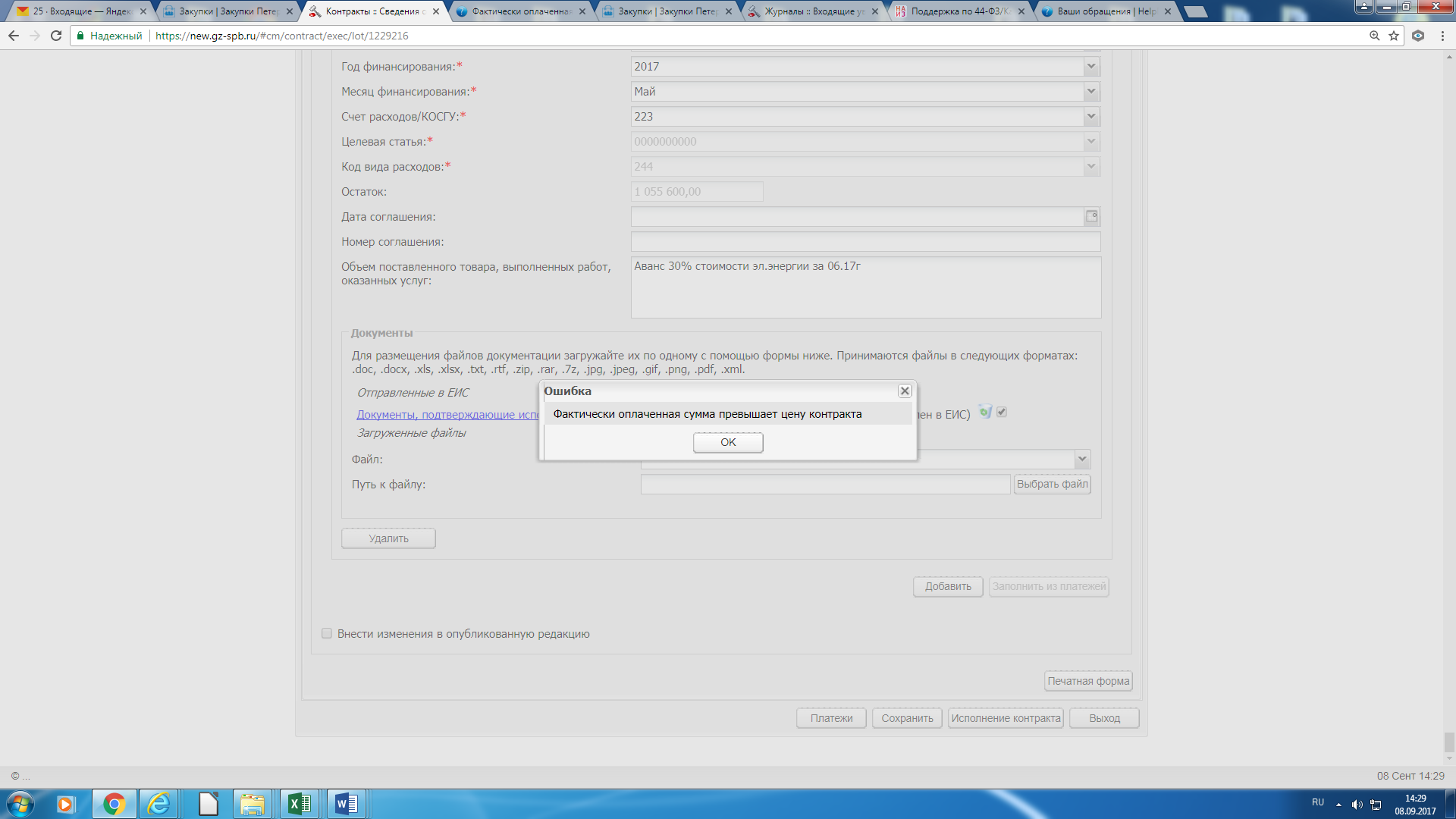
Task: Open Internet Explorer from the taskbar
Action: point(159,804)
